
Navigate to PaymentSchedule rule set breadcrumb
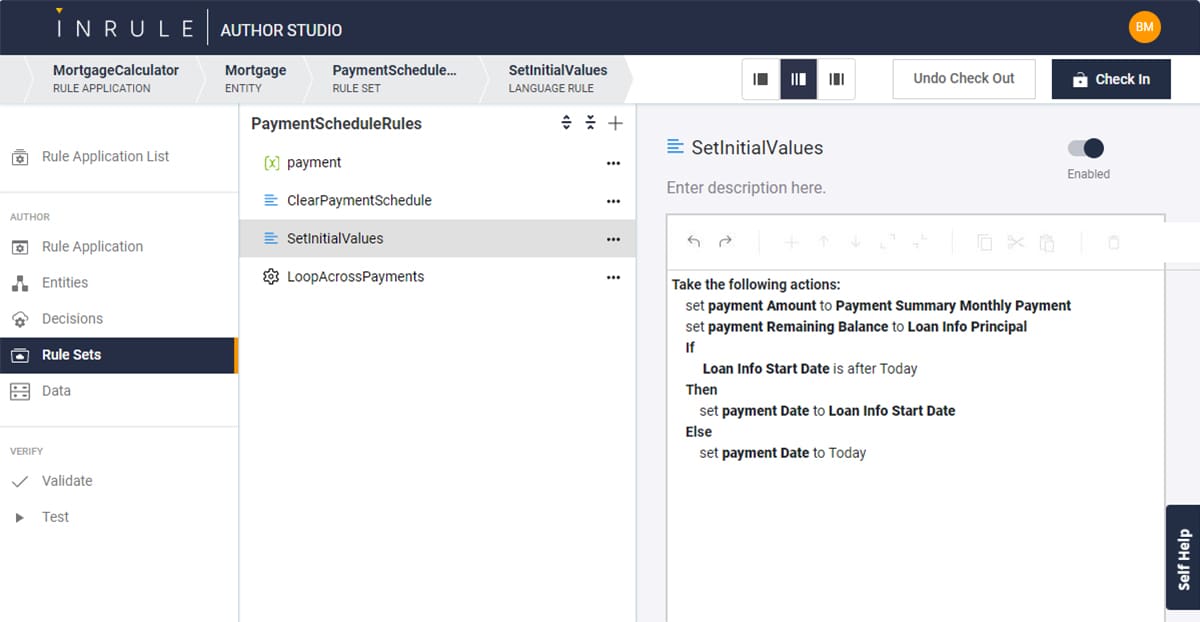[394, 78]
